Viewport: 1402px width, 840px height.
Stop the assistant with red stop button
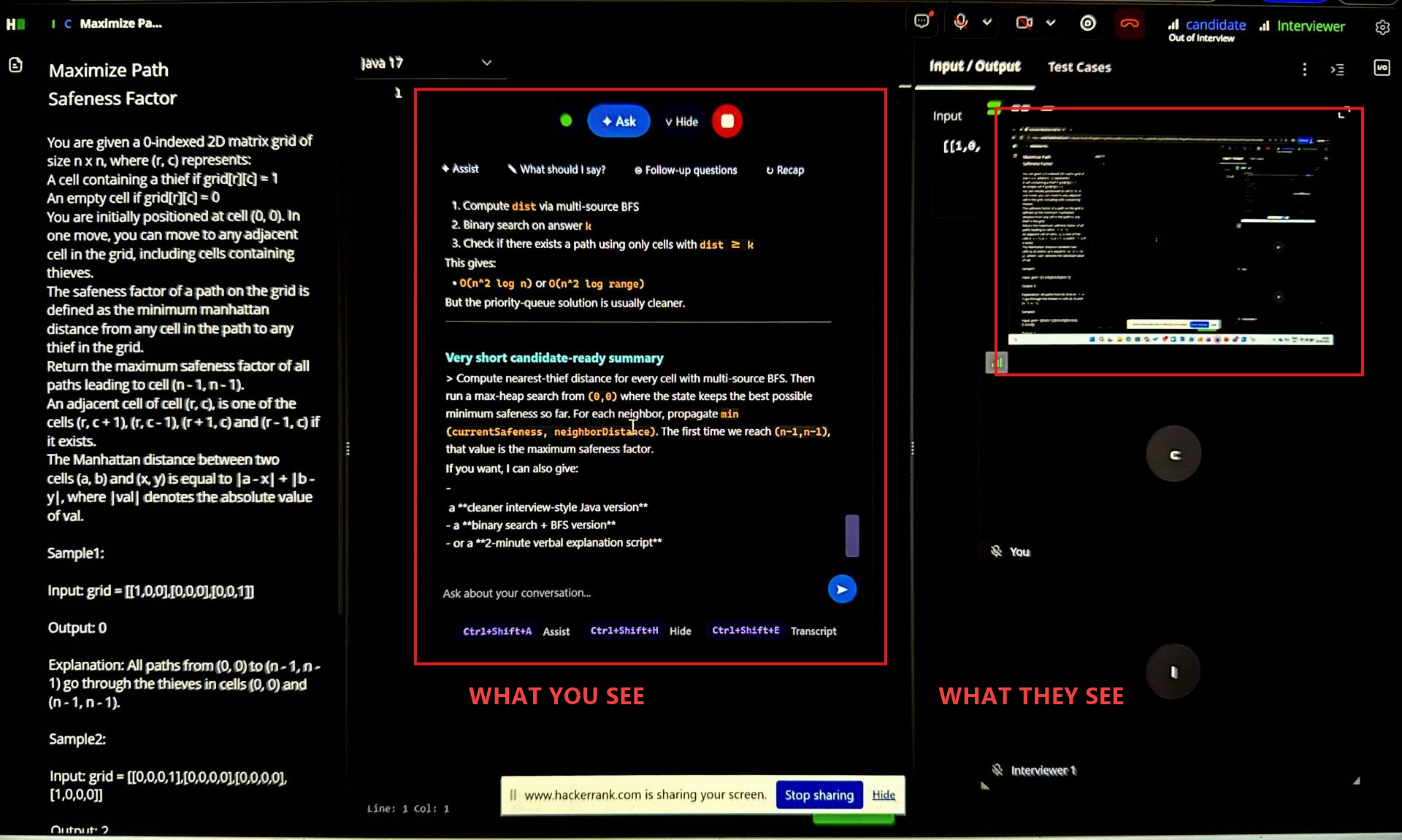click(x=727, y=120)
